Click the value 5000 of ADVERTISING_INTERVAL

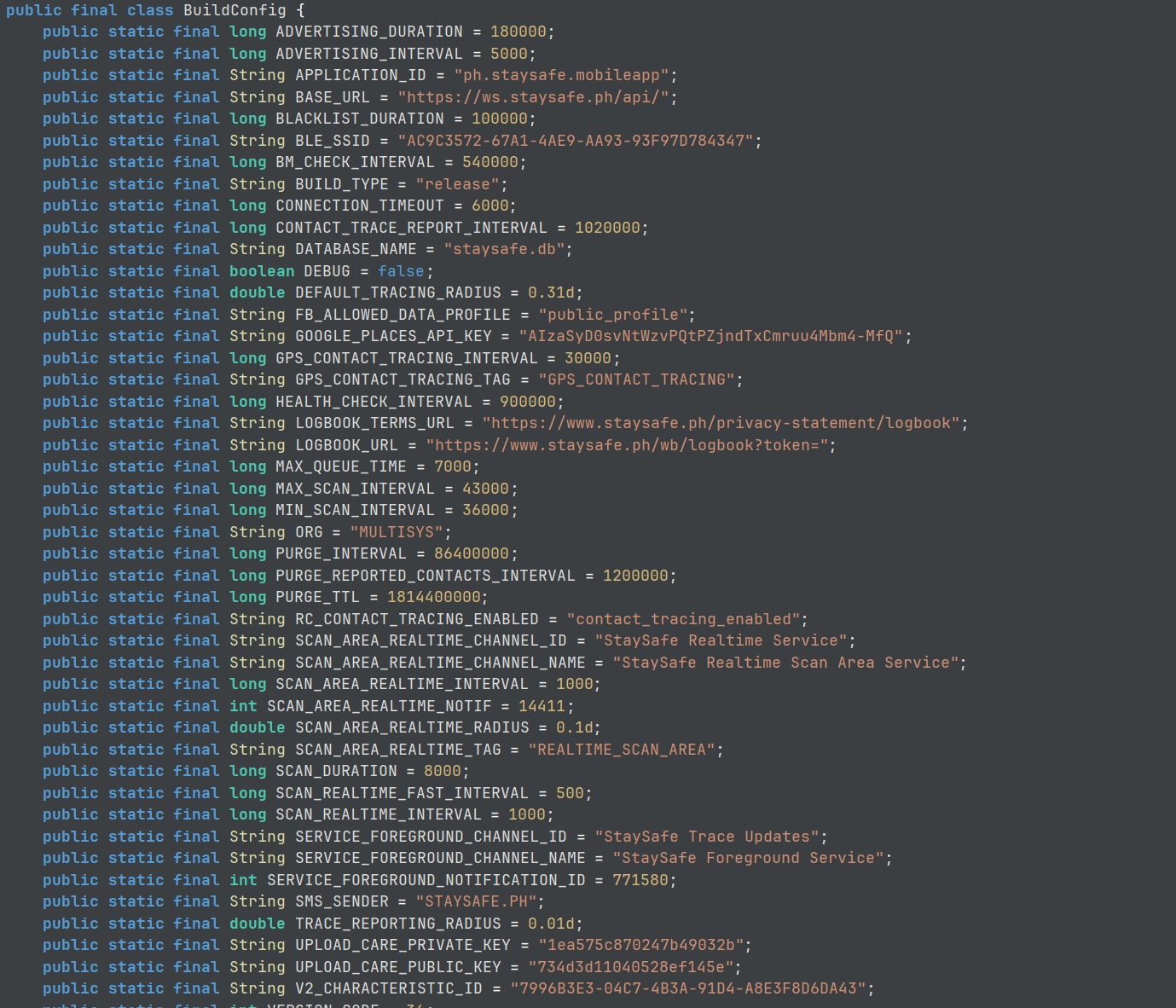click(x=509, y=54)
